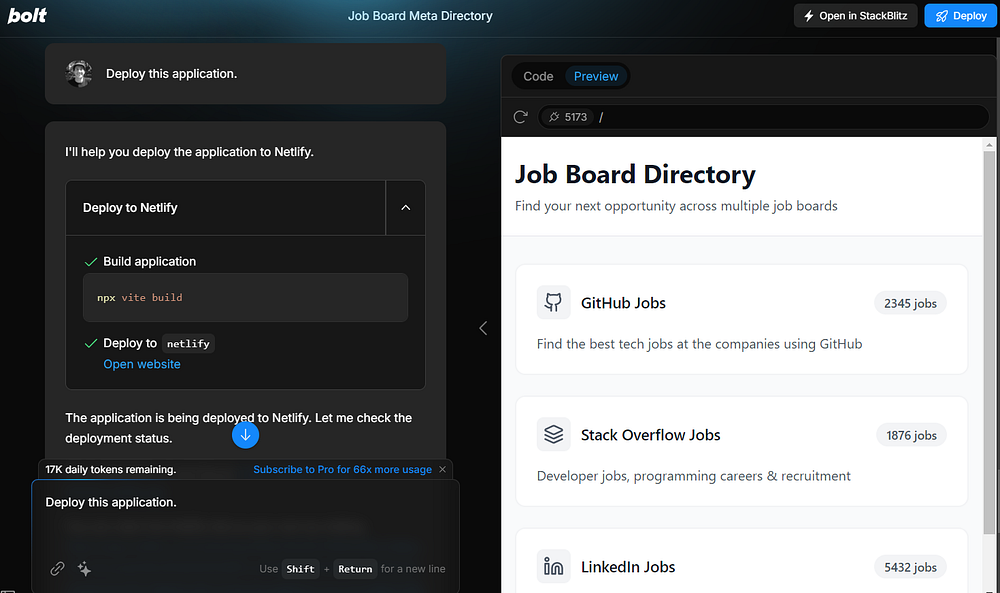Image resolution: width=1000 pixels, height=593 pixels.
Task: Click 17K daily tokens remaining text
Action: 111,469
